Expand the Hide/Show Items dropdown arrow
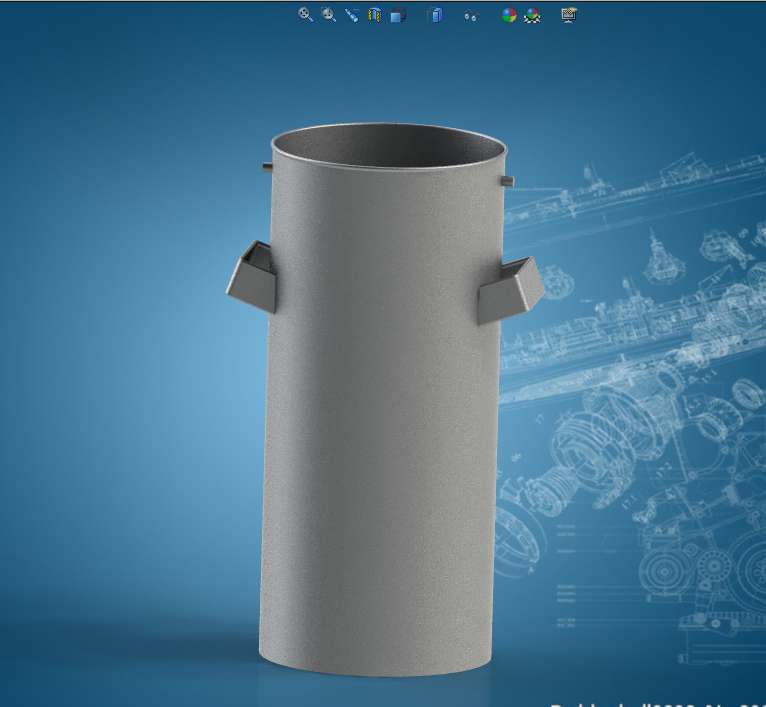 (x=490, y=16)
